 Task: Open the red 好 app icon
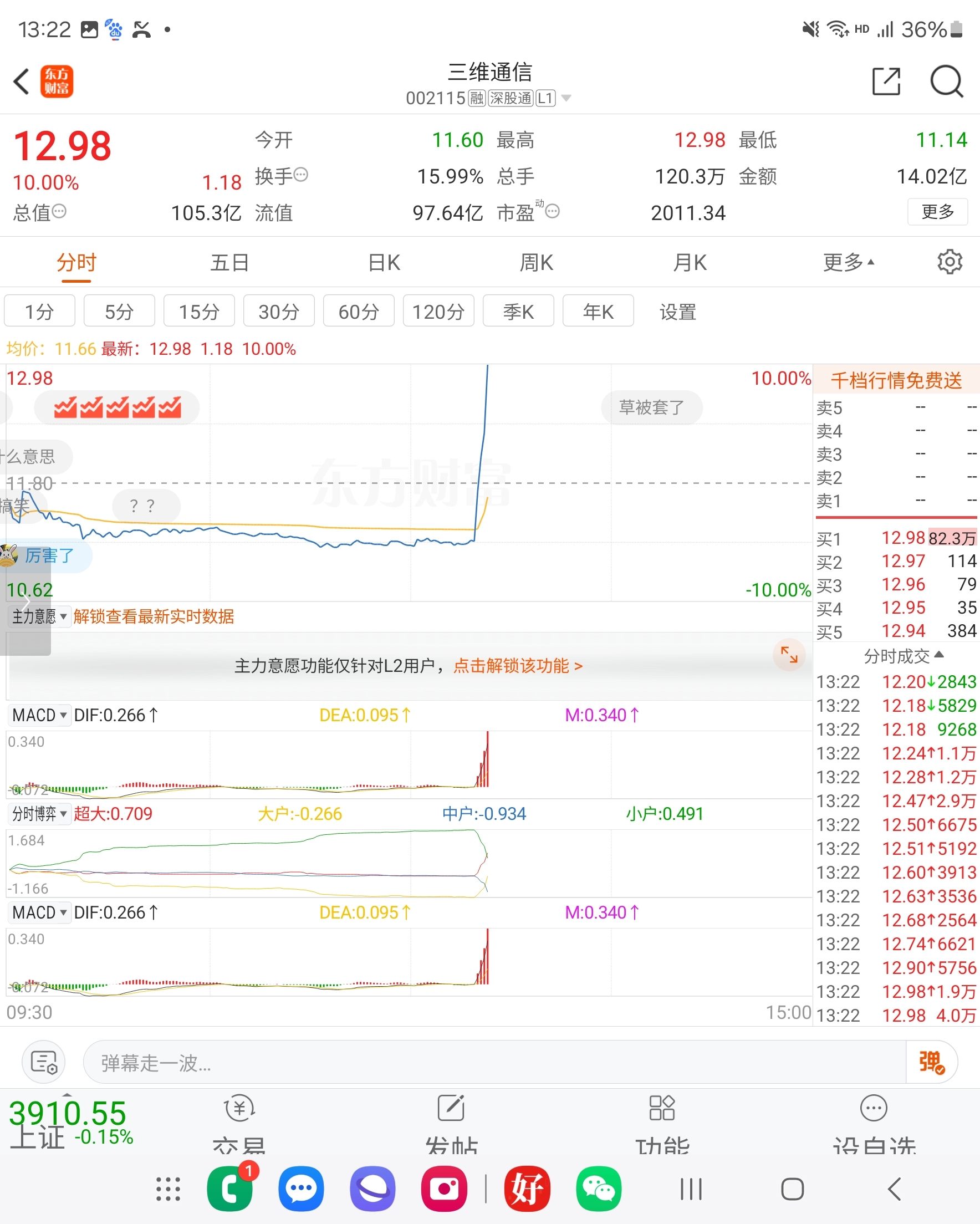pyautogui.click(x=527, y=1188)
